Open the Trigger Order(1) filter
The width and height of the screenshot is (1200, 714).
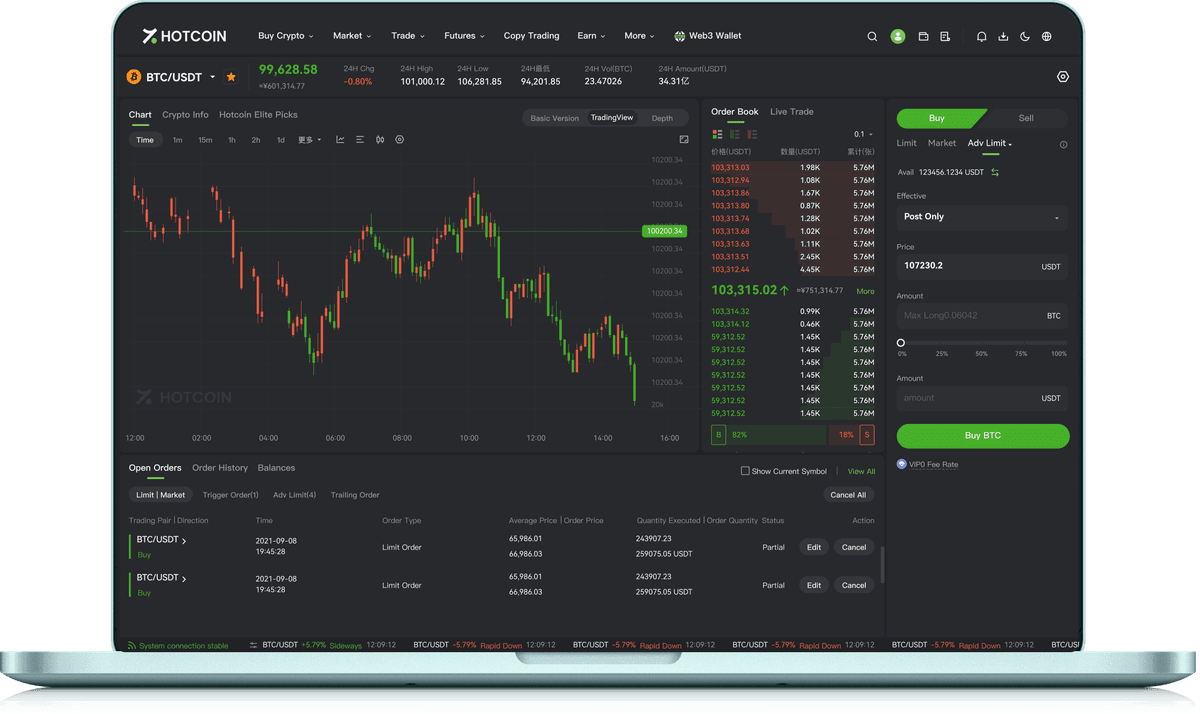pyautogui.click(x=230, y=495)
